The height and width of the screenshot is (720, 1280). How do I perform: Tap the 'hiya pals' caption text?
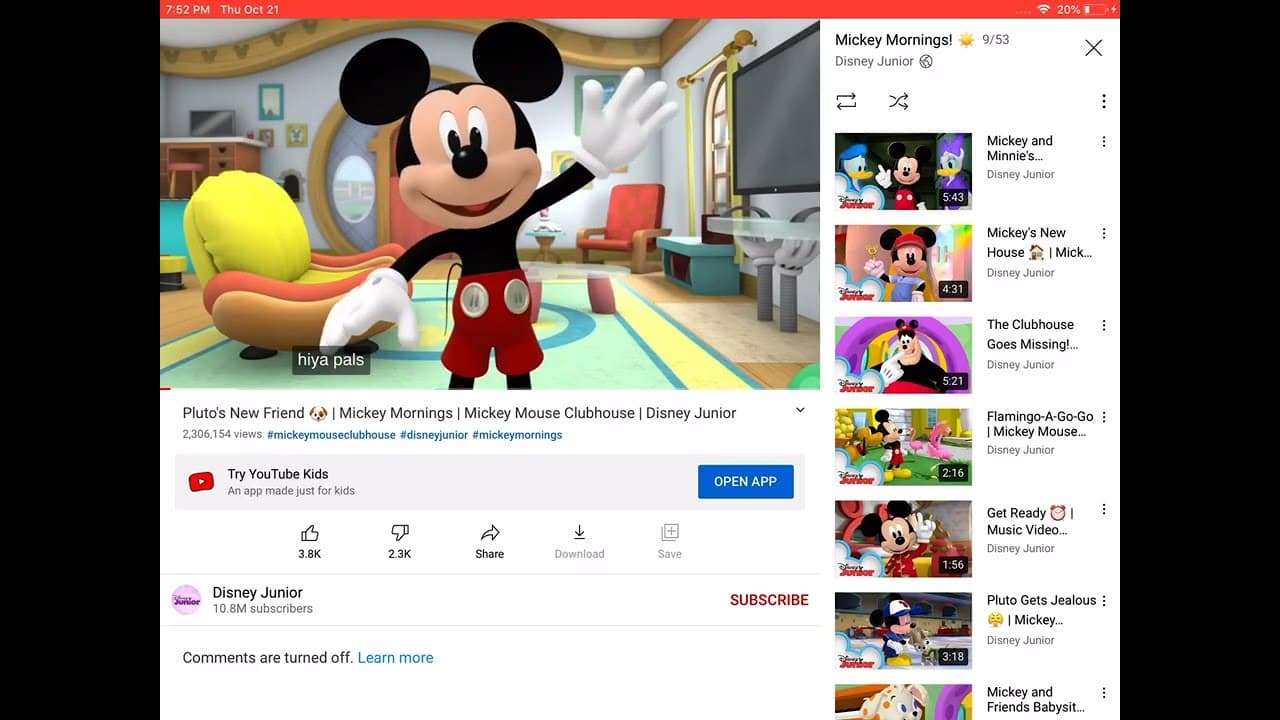(331, 360)
